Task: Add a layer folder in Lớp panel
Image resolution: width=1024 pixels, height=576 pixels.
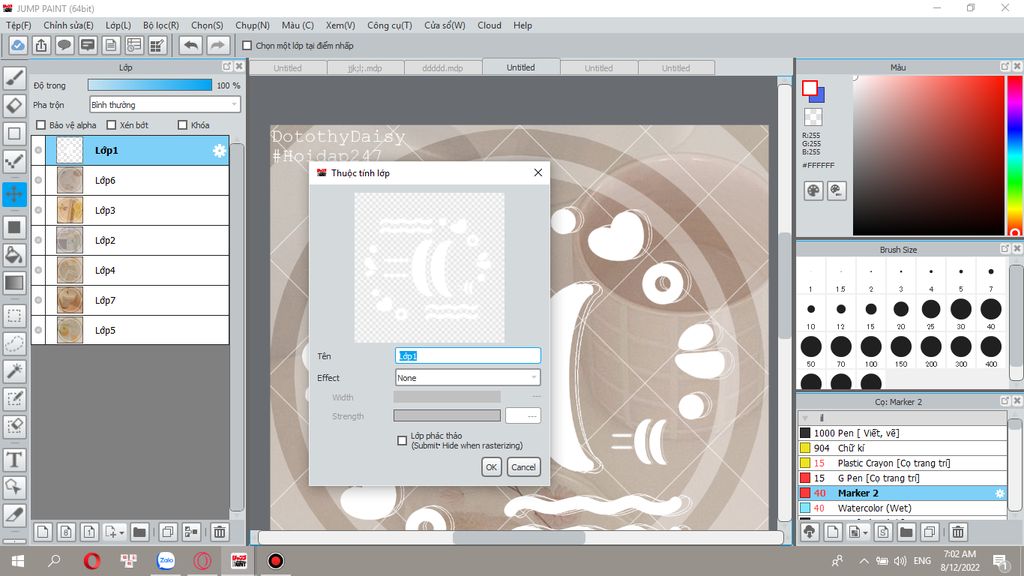Action: pyautogui.click(x=139, y=532)
